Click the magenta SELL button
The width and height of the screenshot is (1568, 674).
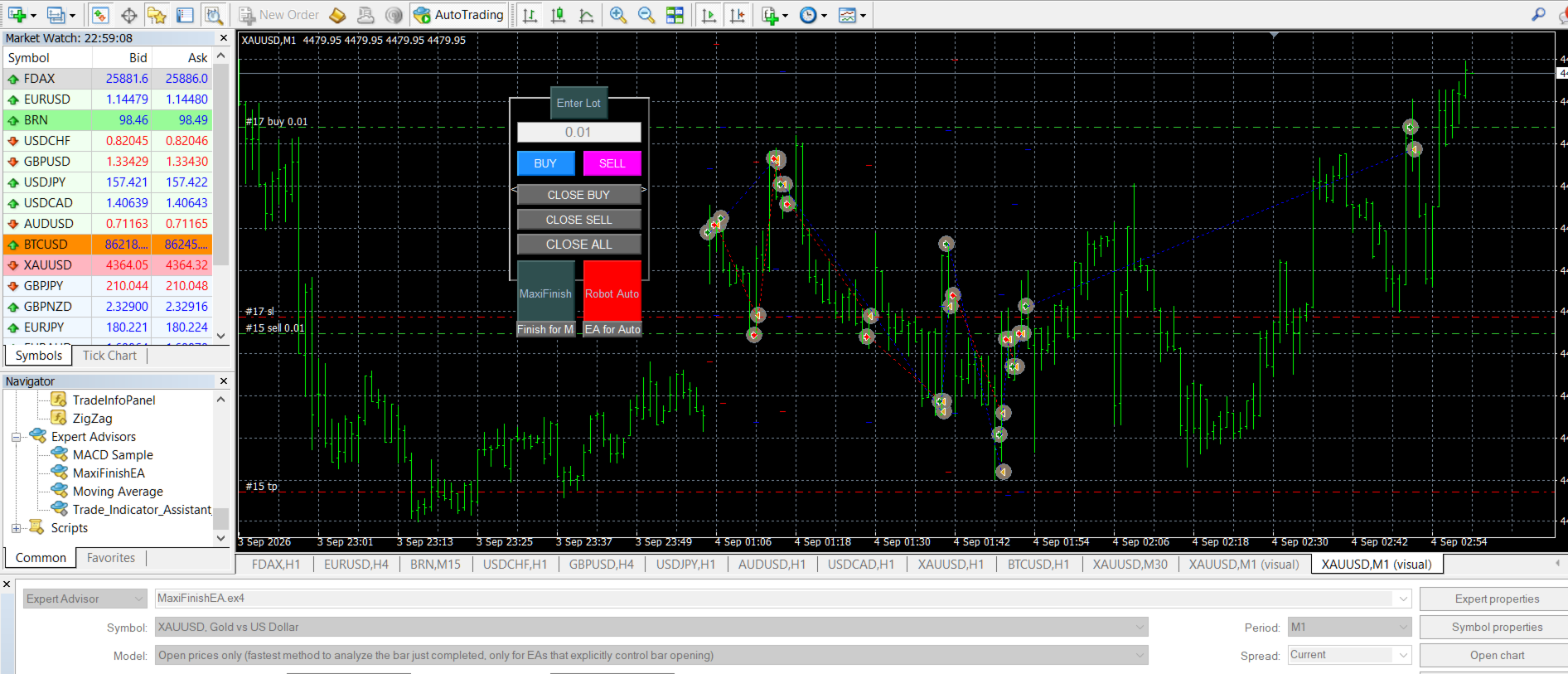pyautogui.click(x=612, y=163)
